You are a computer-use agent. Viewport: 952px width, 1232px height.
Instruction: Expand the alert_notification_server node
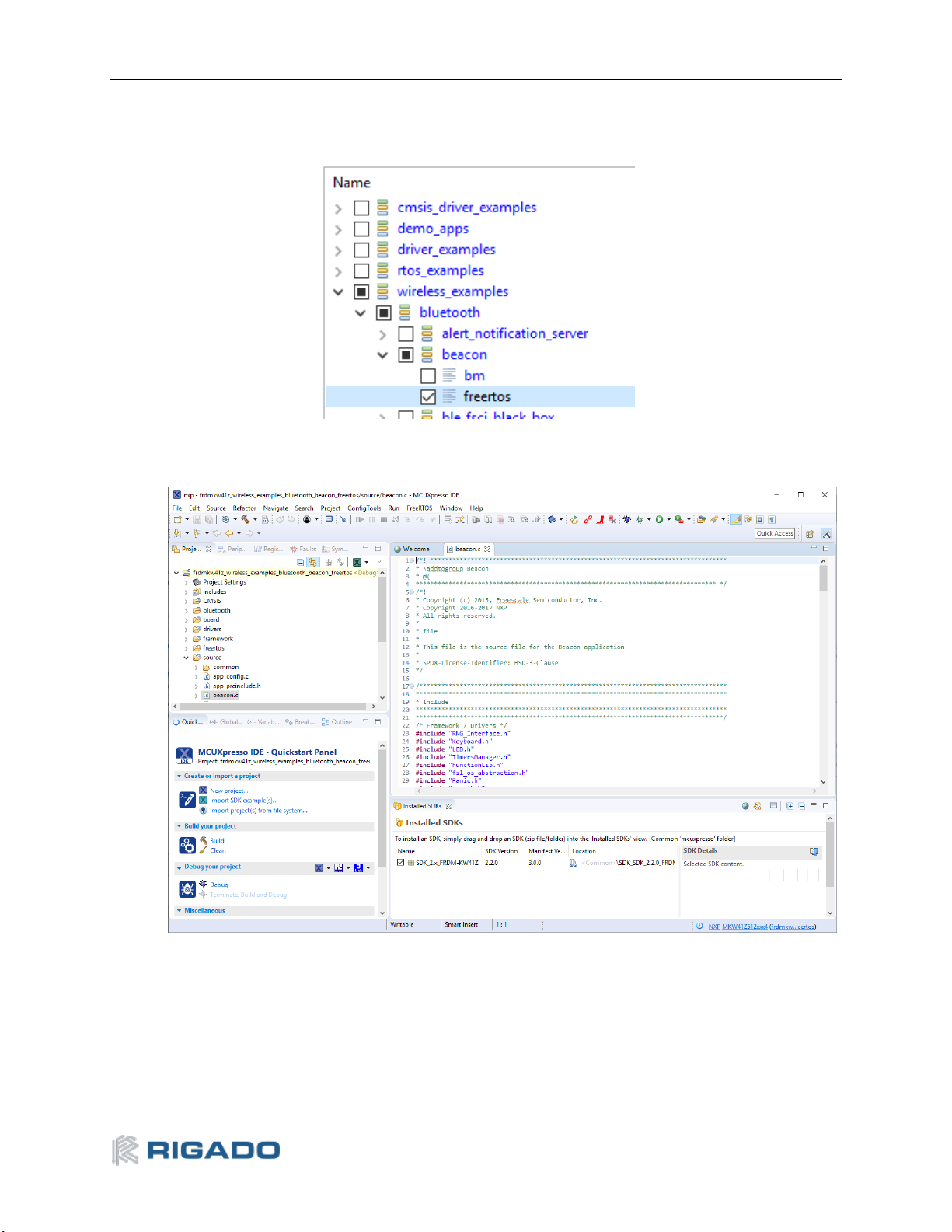[383, 334]
